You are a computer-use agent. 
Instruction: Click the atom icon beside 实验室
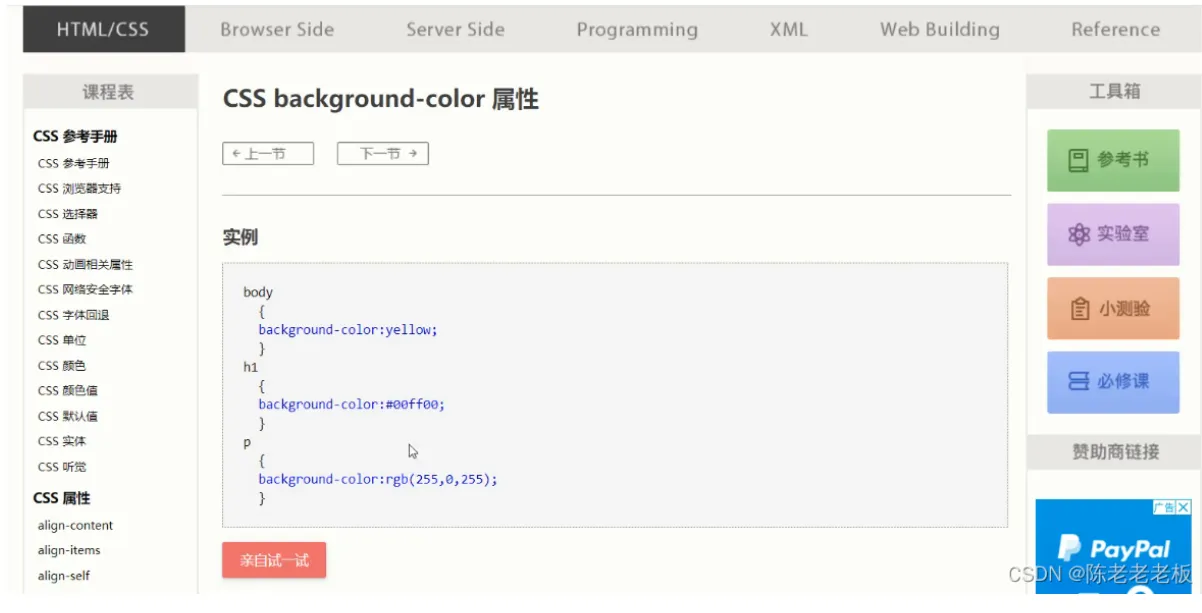[1078, 234]
